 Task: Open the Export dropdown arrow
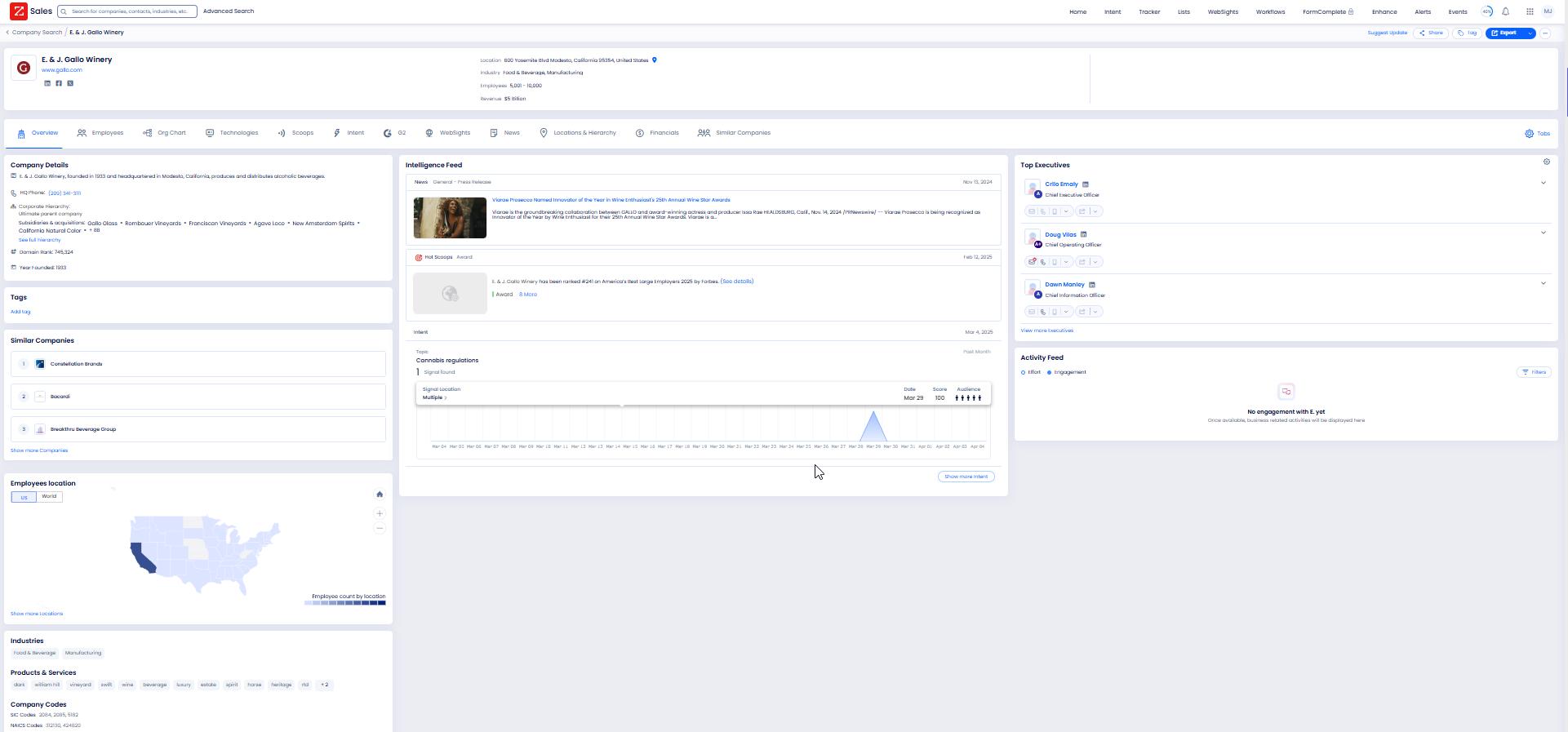point(1530,33)
